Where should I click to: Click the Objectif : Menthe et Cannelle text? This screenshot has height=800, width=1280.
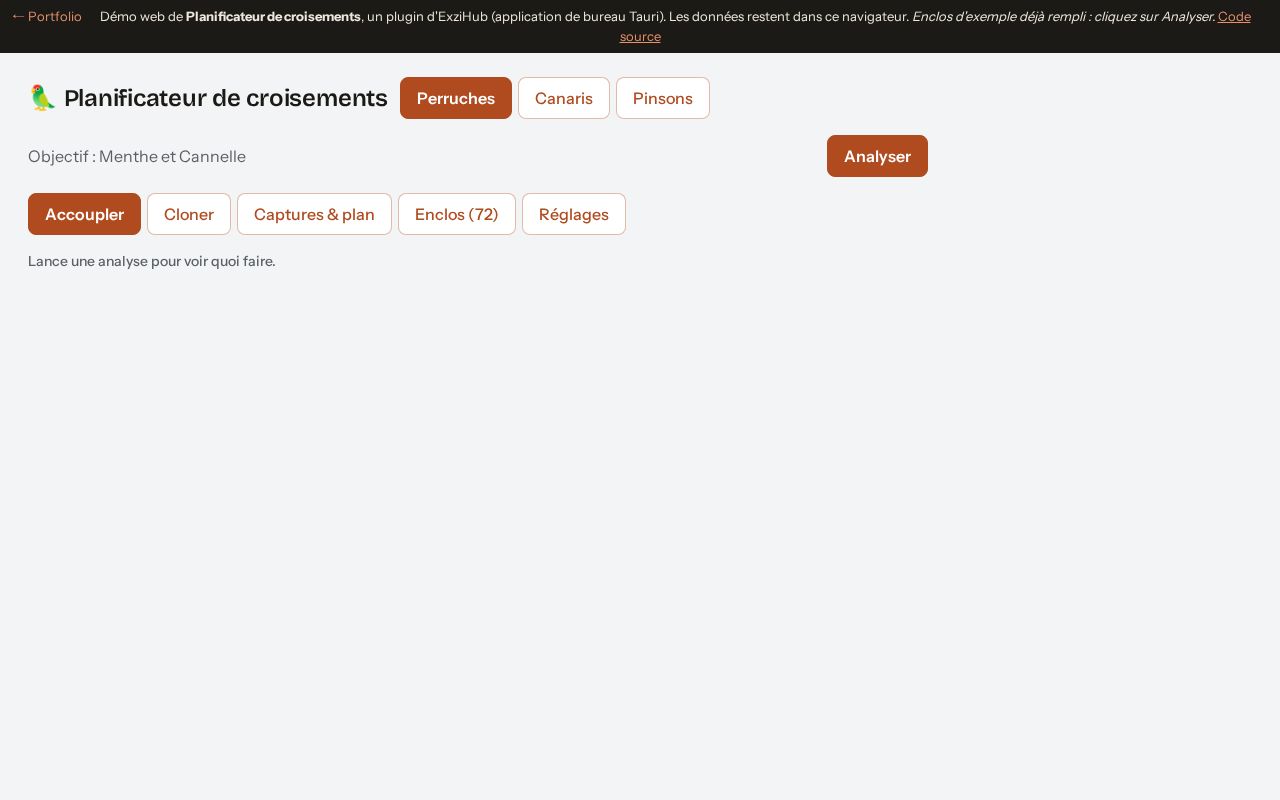point(137,156)
